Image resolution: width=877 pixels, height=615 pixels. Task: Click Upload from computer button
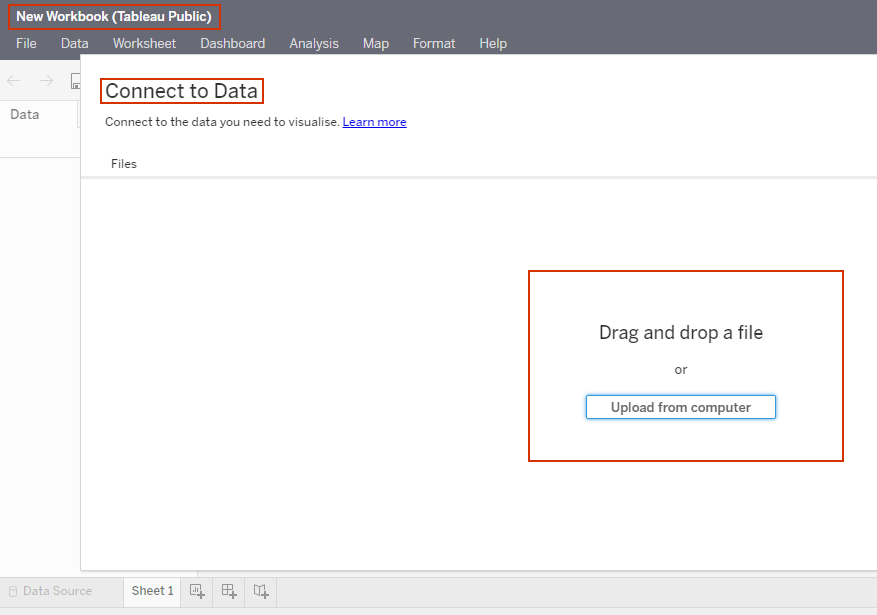pos(681,407)
